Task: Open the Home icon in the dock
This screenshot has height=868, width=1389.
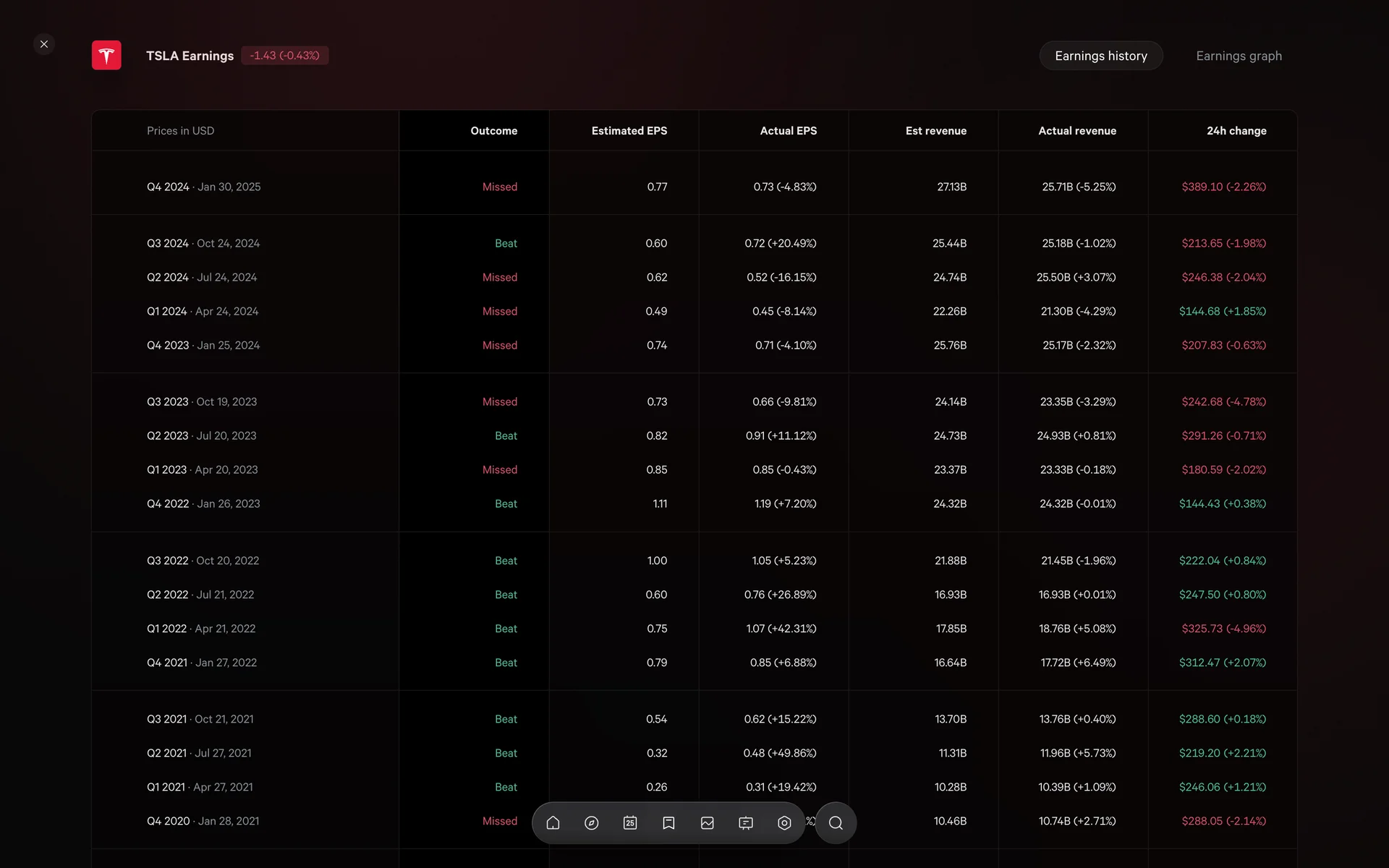Action: tap(553, 822)
